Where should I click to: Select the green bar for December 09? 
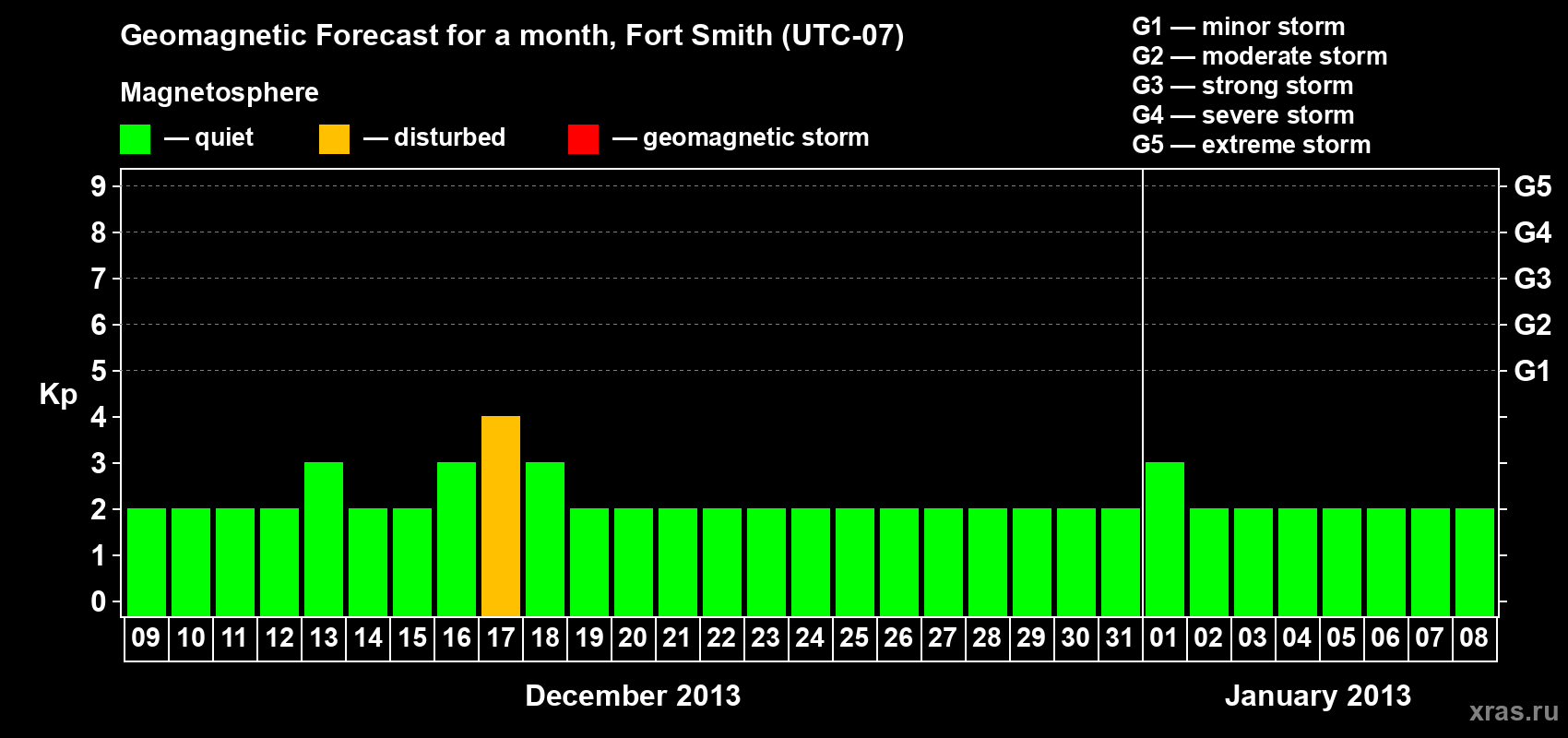(x=147, y=562)
